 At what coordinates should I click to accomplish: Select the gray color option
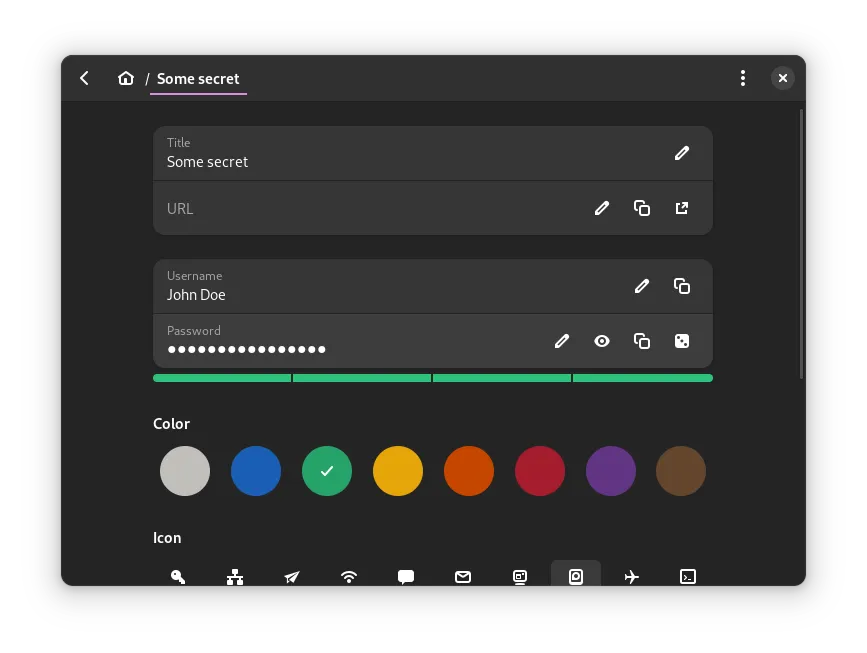(185, 471)
